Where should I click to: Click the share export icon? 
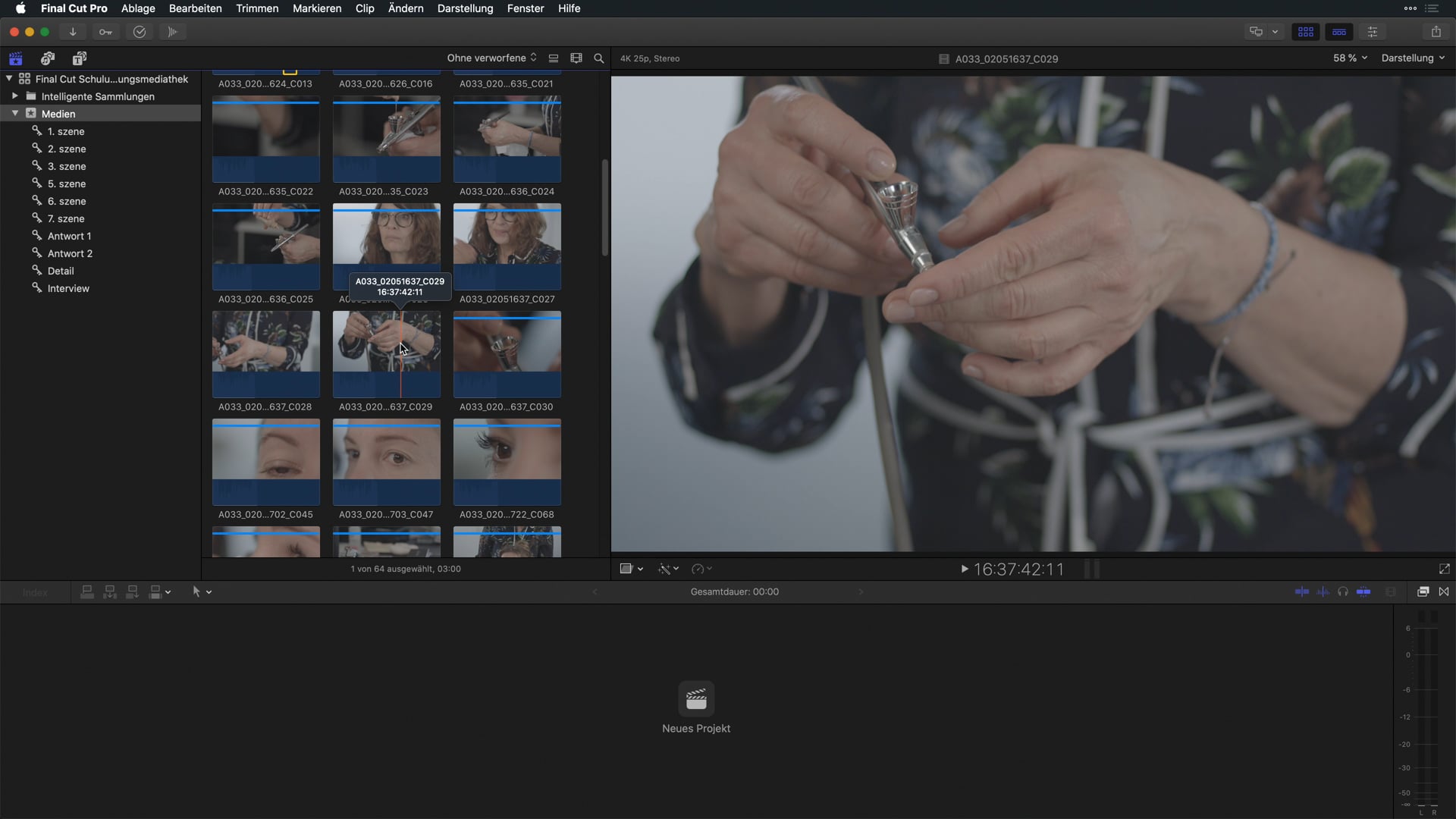tap(1436, 32)
